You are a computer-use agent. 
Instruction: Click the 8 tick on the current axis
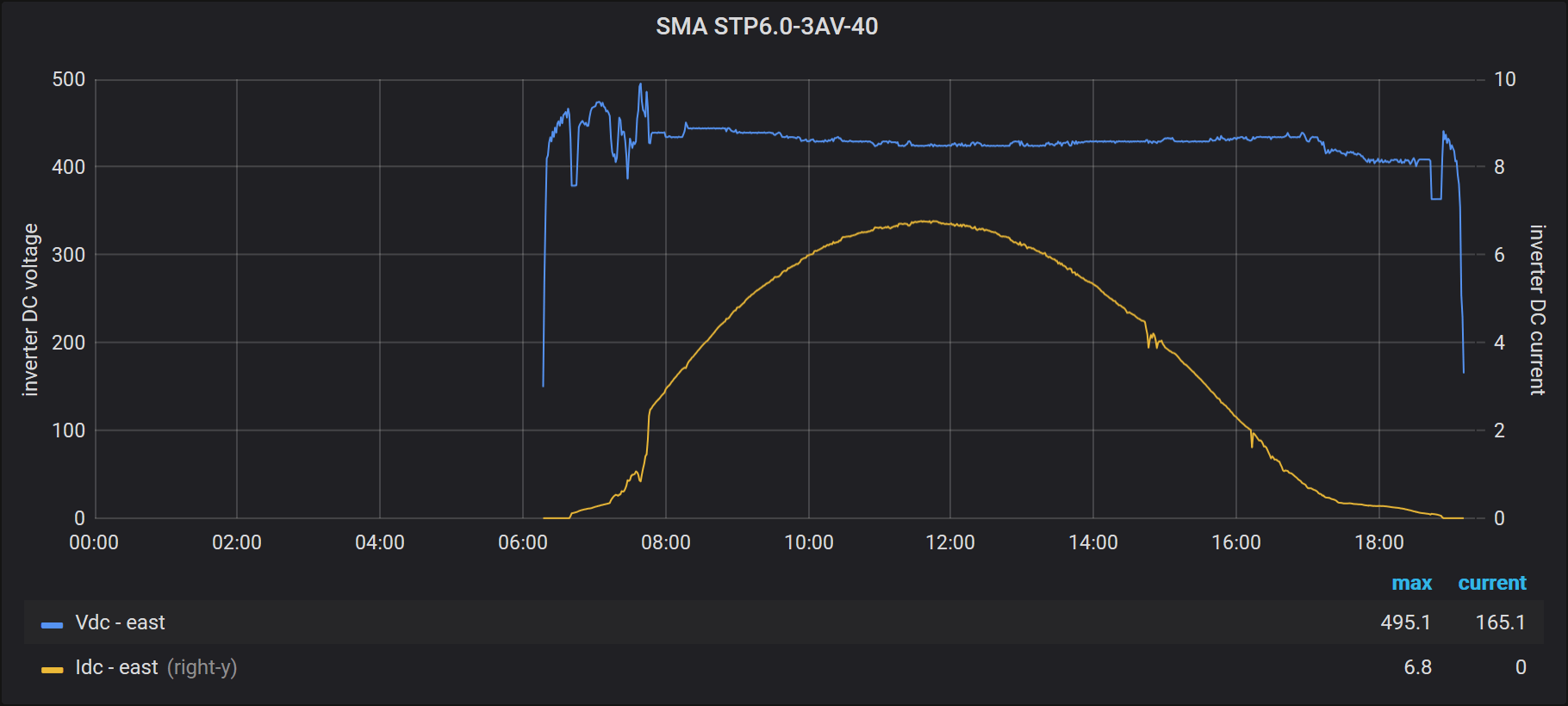pyautogui.click(x=1499, y=167)
